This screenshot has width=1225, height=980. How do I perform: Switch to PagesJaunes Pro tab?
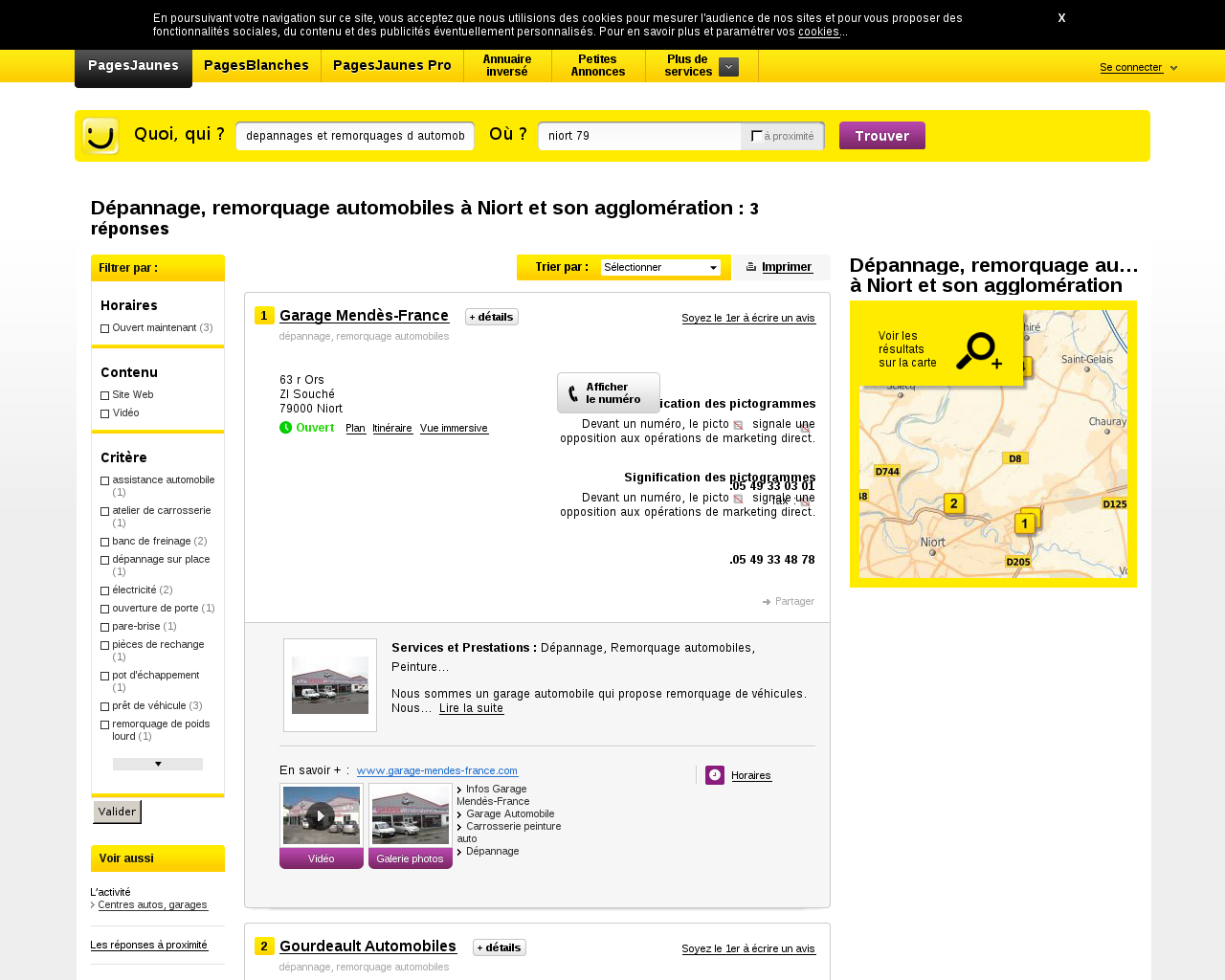(x=392, y=65)
